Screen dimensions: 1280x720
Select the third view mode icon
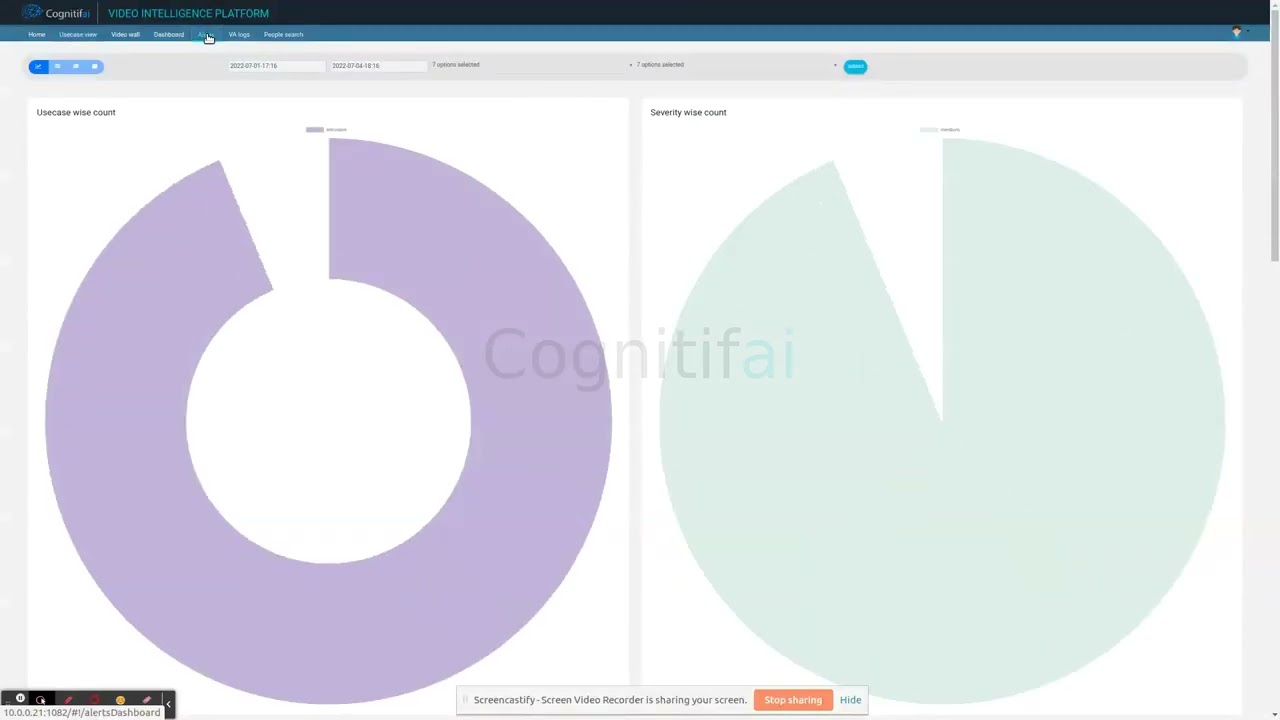pyautogui.click(x=76, y=67)
